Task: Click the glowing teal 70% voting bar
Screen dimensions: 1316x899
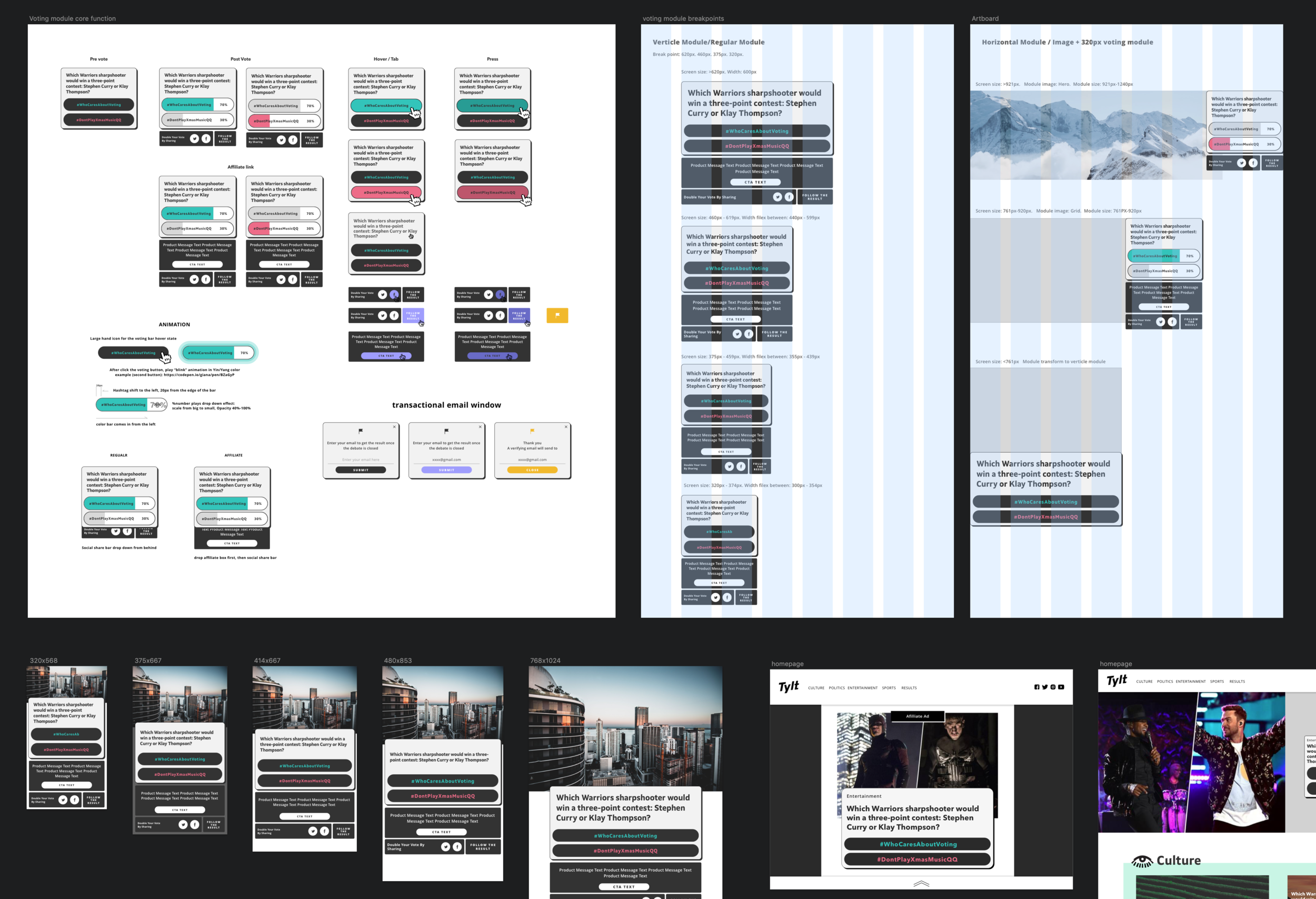Action: coord(218,353)
